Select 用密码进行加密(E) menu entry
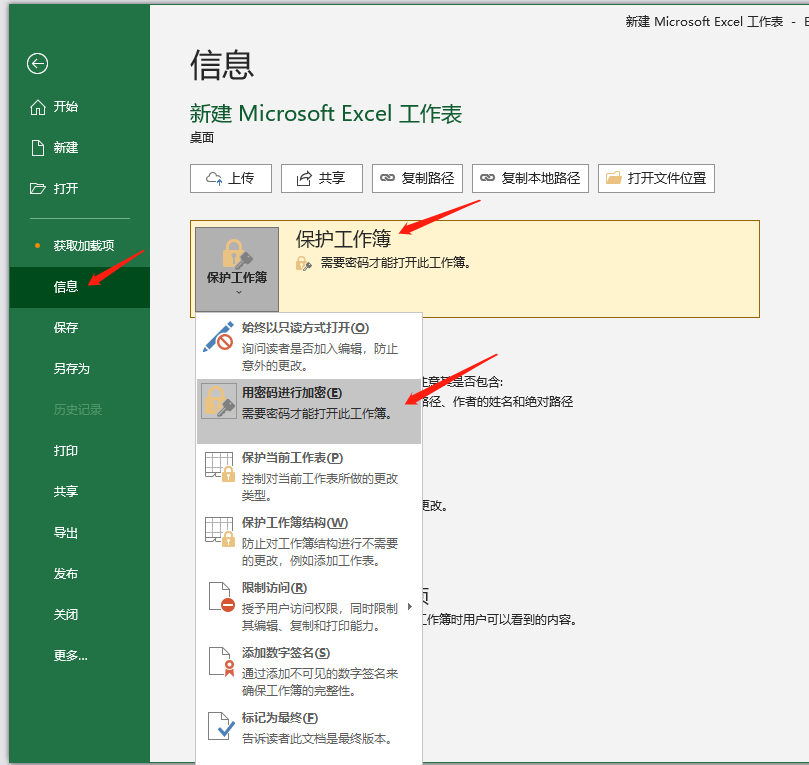This screenshot has height=765, width=809. point(309,411)
